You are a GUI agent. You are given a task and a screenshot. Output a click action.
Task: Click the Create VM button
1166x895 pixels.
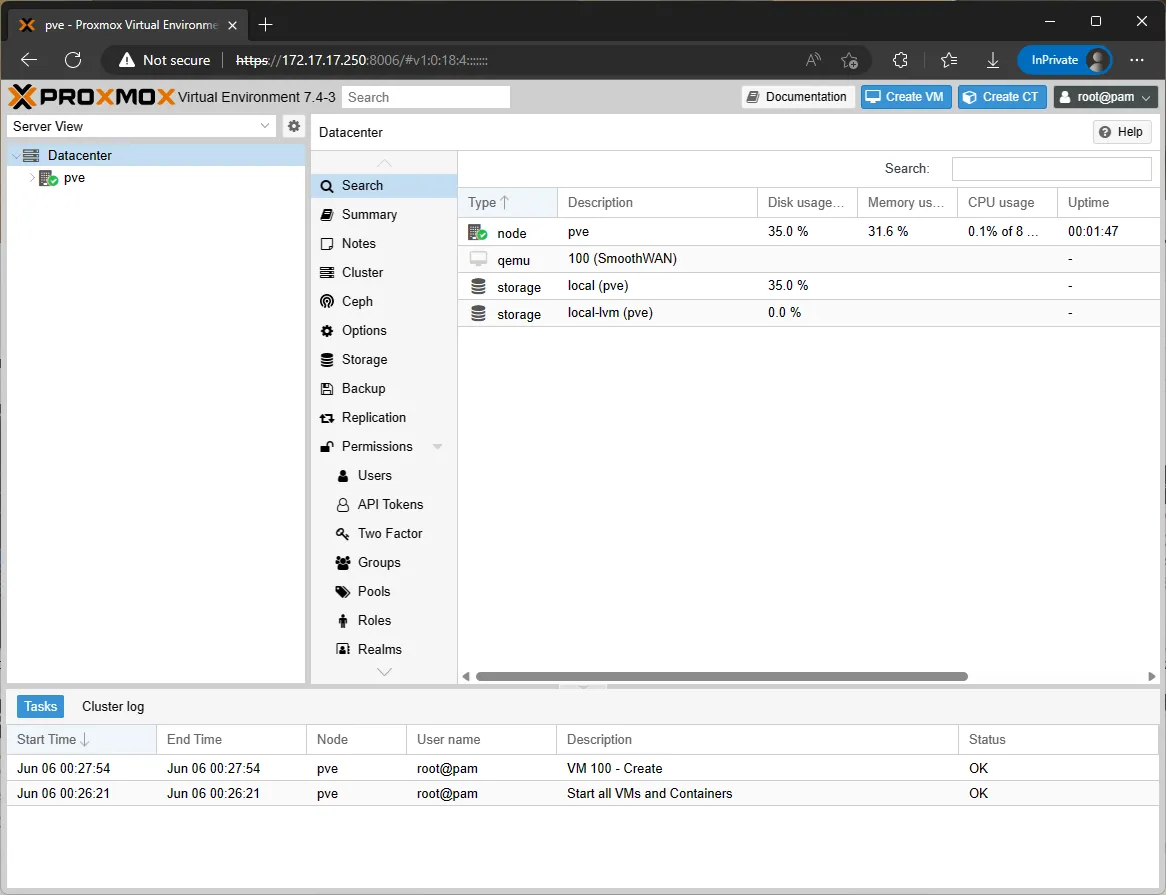click(906, 97)
